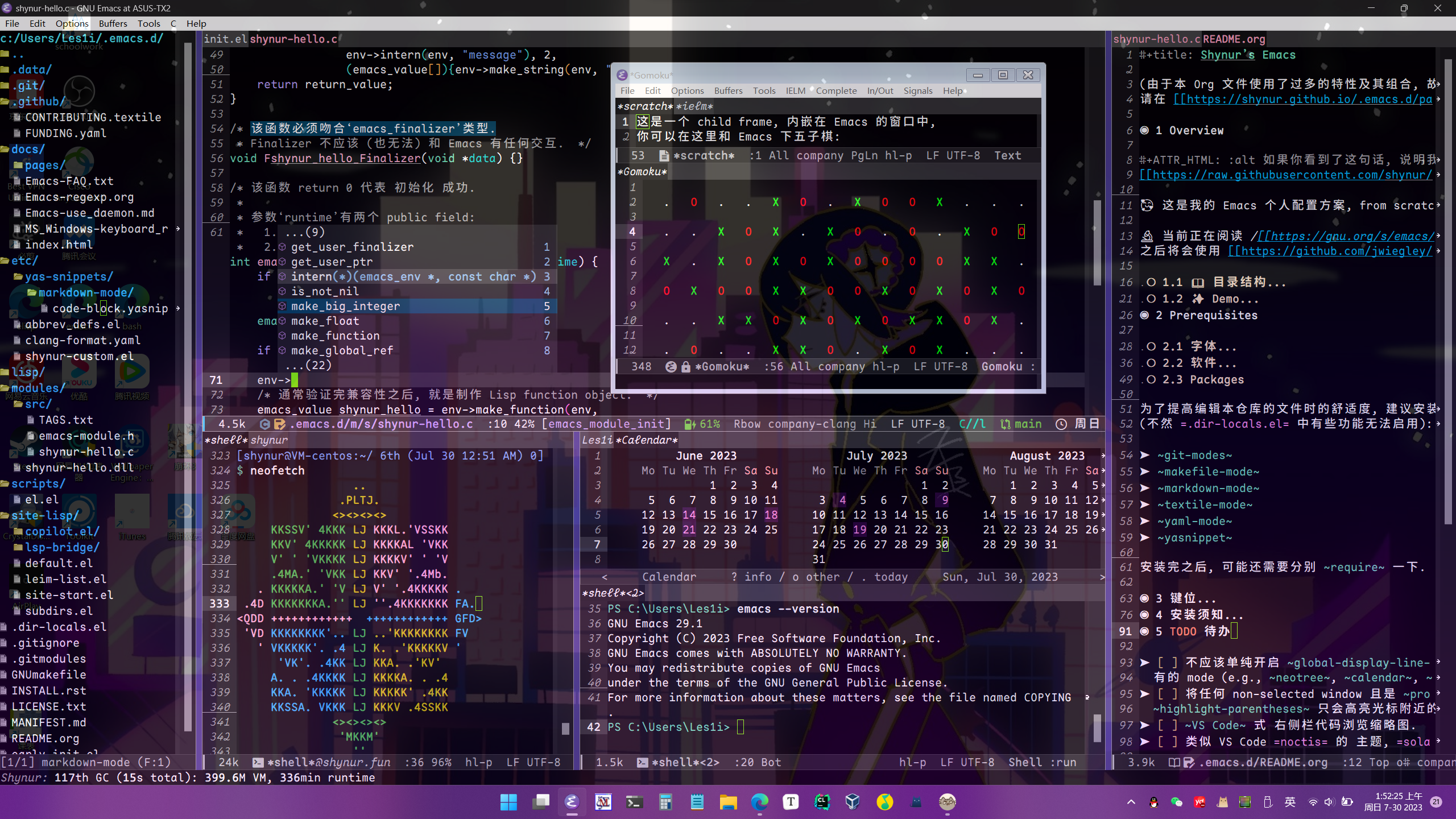Click the lock icon in the Gomoku mode line

685,367
